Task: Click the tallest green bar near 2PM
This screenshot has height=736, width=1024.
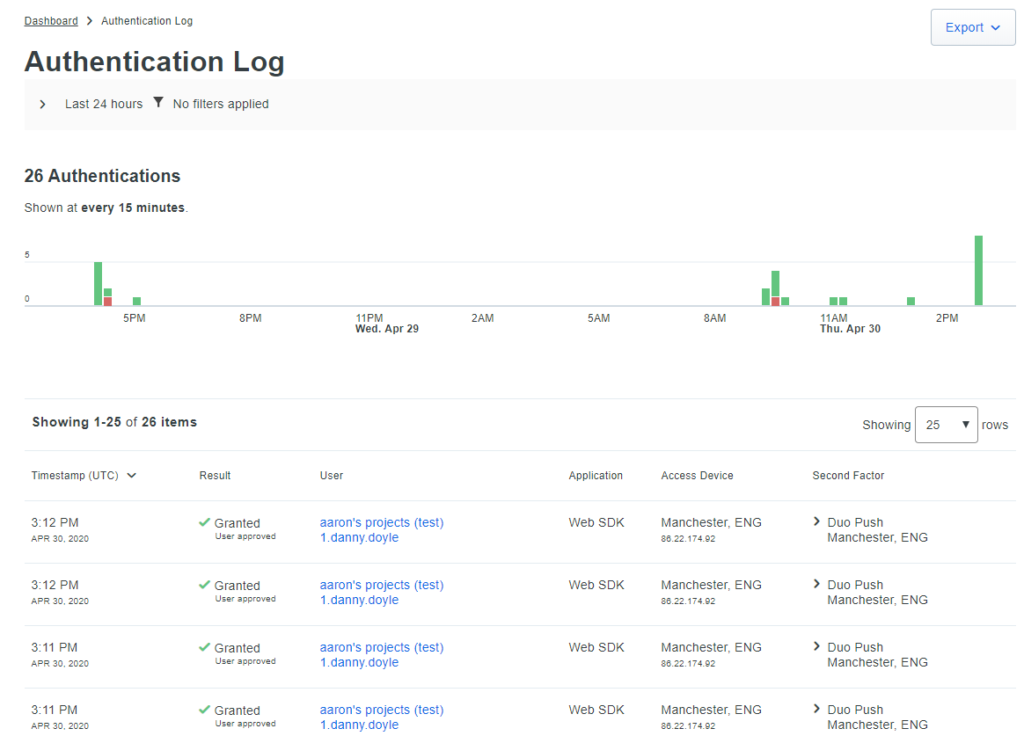Action: [978, 270]
